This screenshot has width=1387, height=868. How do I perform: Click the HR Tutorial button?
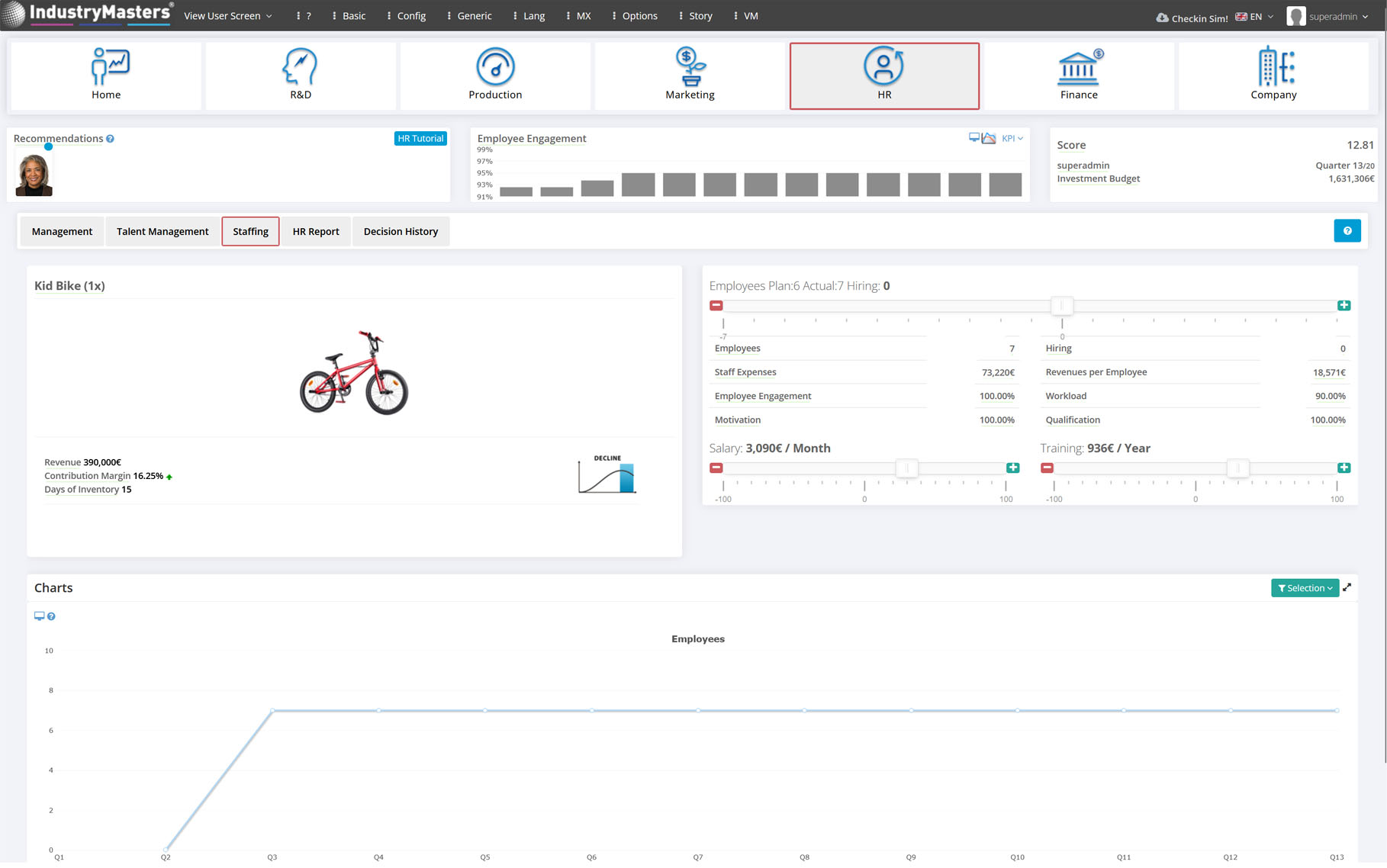pos(420,138)
